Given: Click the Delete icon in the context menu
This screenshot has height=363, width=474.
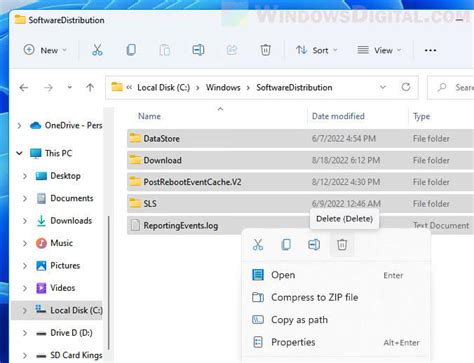Looking at the screenshot, I should click(342, 245).
